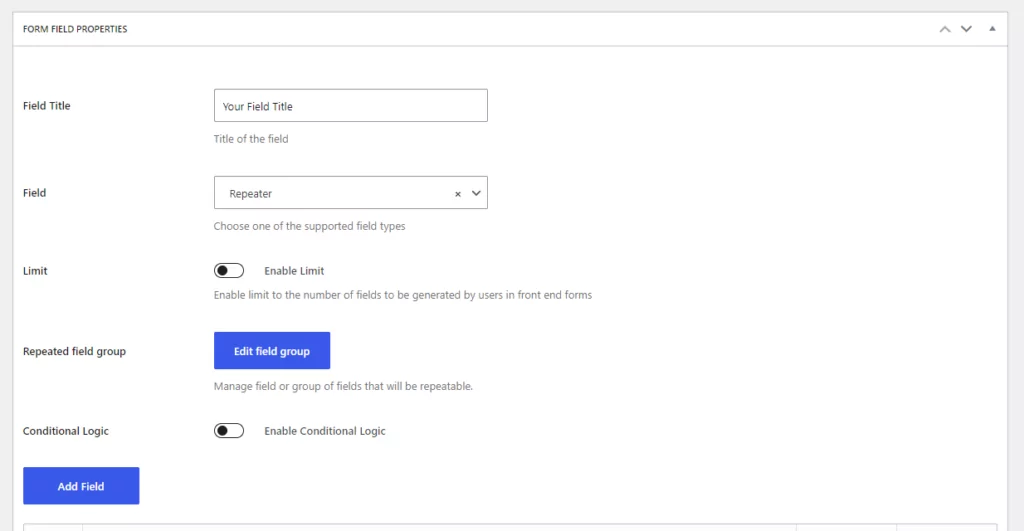Move the Form Field Properties panel down
The height and width of the screenshot is (531, 1024).
pos(967,29)
